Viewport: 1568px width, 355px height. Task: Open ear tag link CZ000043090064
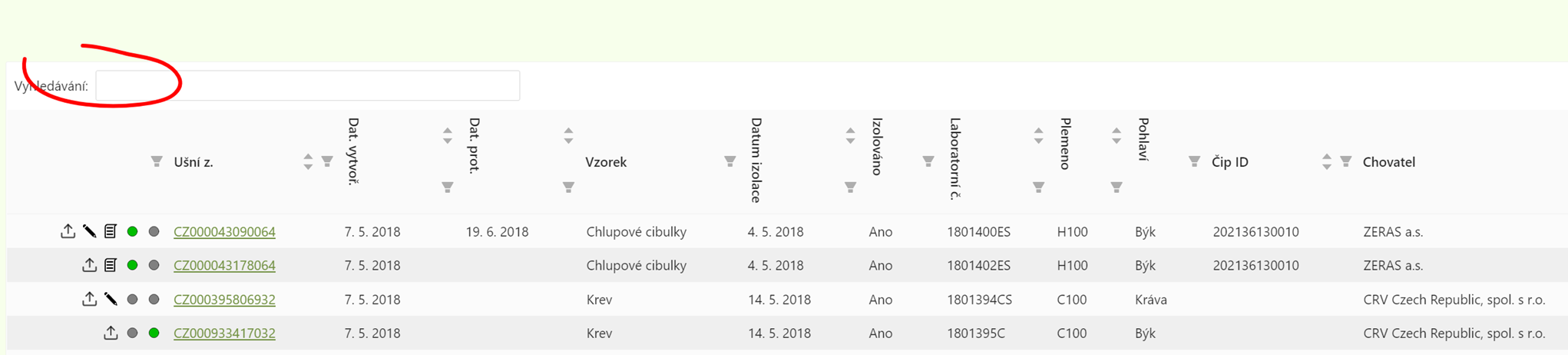tap(224, 231)
